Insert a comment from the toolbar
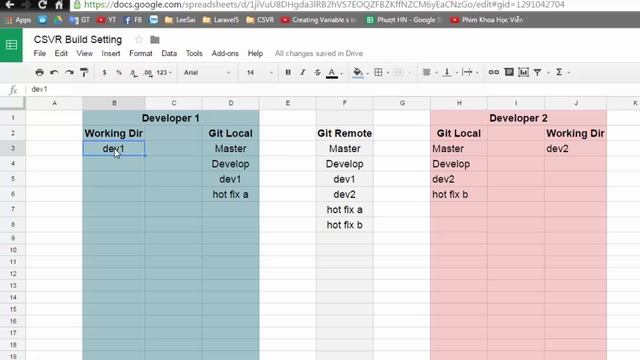The height and width of the screenshot is (360, 640). pos(509,72)
